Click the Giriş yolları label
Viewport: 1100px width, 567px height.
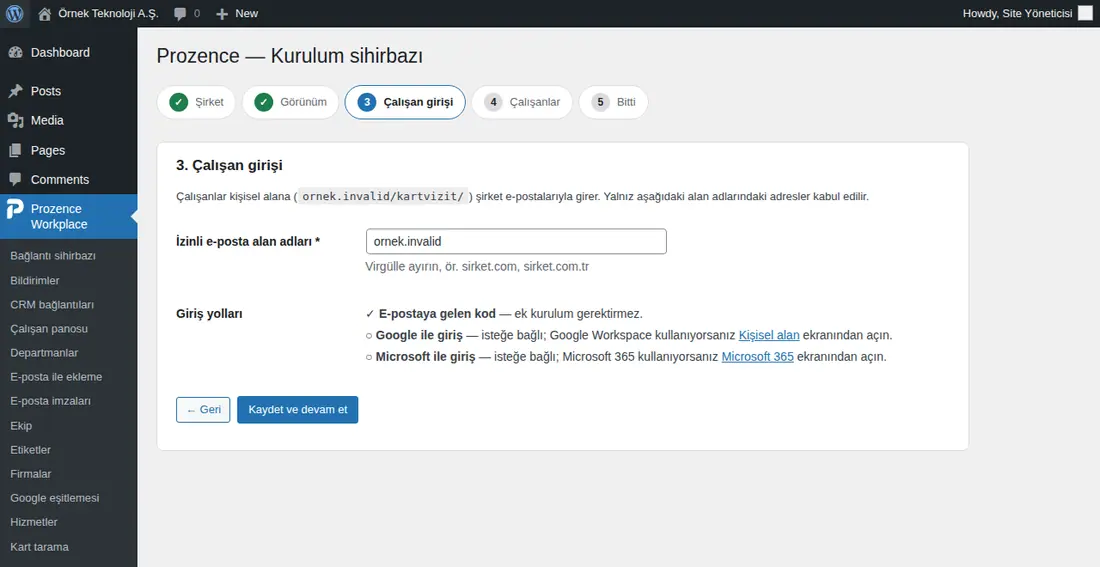[x=209, y=314]
